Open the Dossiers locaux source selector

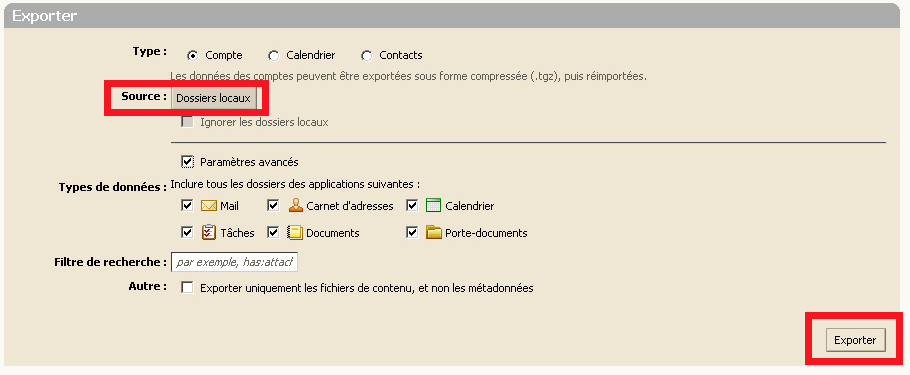pyautogui.click(x=214, y=98)
